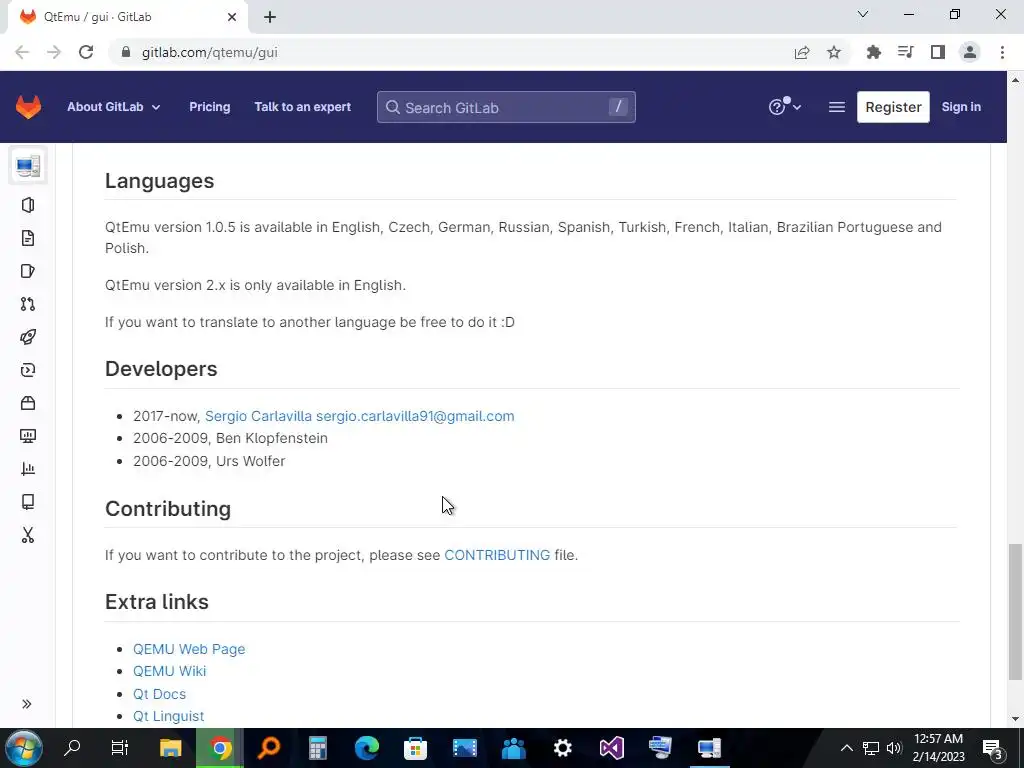This screenshot has height=768, width=1024.
Task: Open Monitor icon in left sidebar
Action: tap(28, 436)
